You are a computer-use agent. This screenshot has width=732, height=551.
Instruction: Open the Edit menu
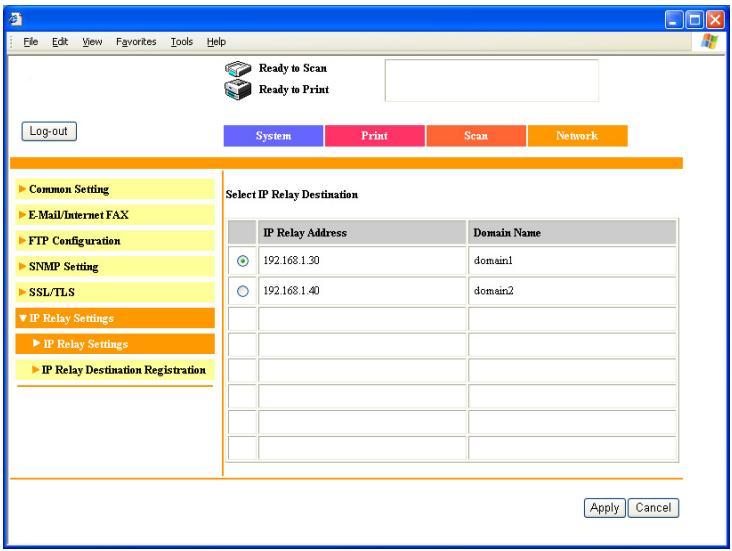coord(60,42)
